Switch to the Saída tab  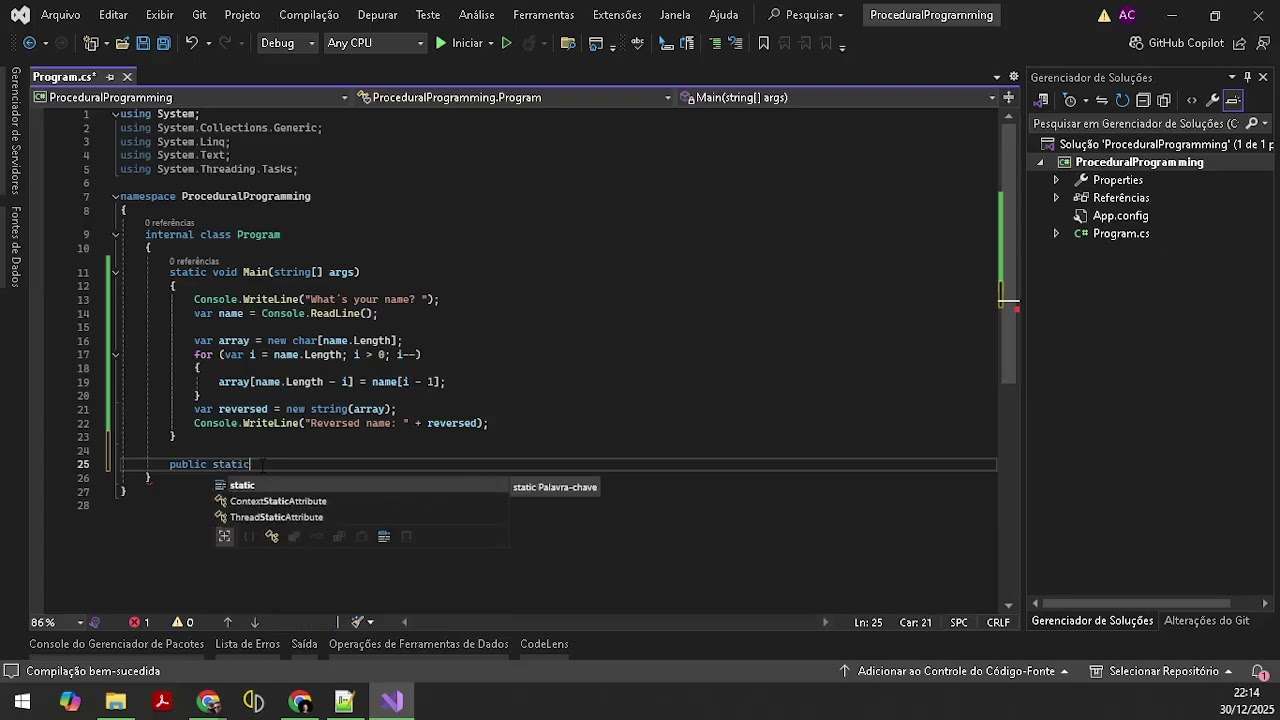tap(304, 645)
